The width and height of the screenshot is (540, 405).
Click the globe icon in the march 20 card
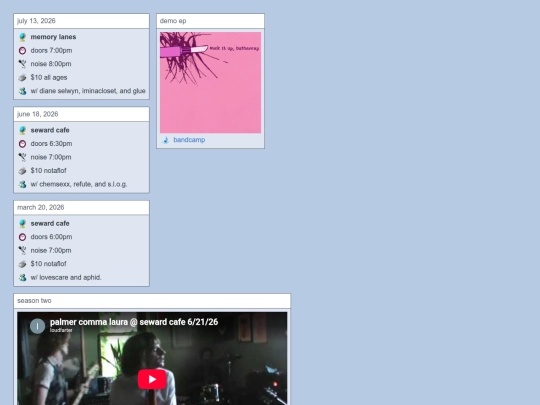click(22, 224)
